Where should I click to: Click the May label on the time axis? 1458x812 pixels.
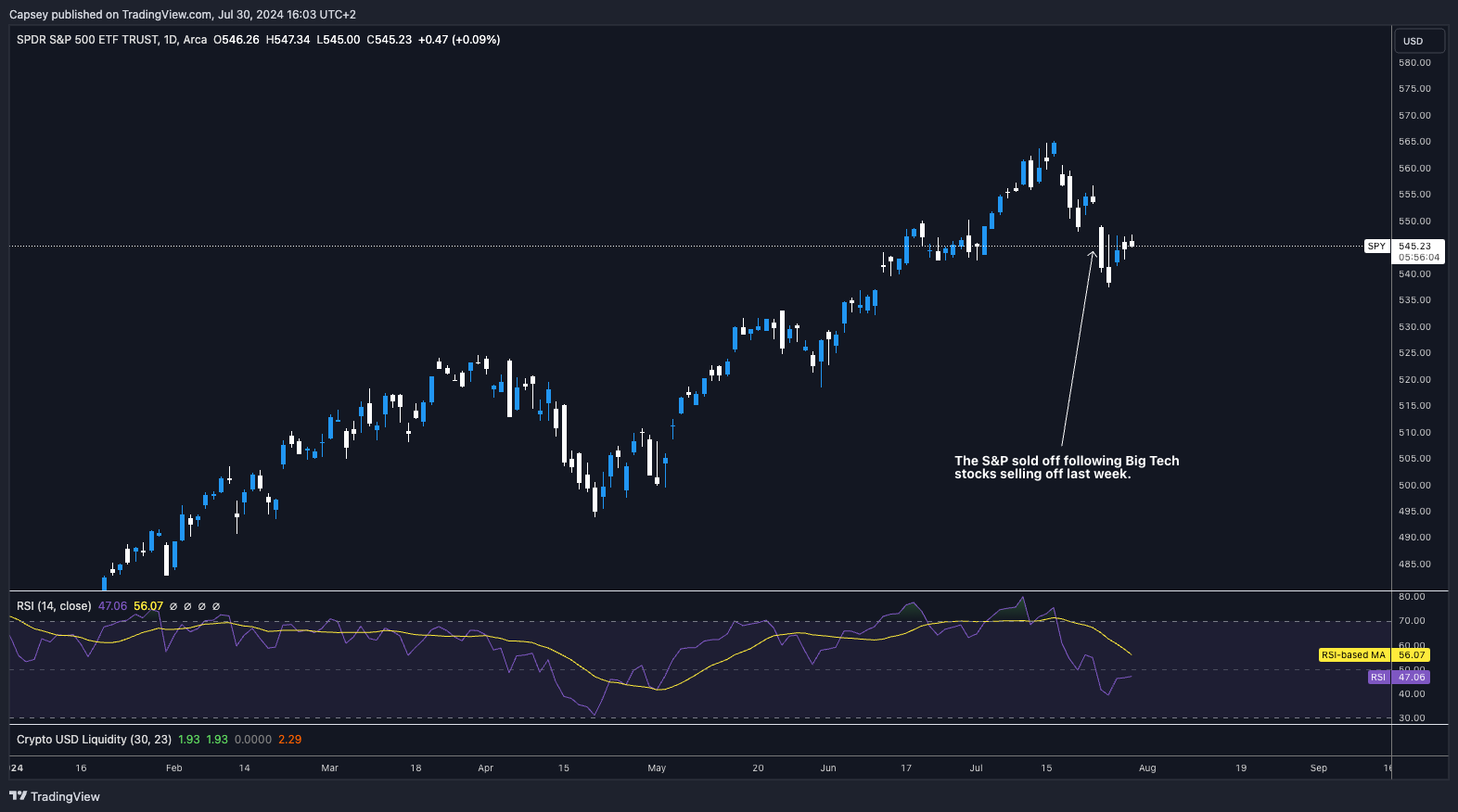click(657, 768)
